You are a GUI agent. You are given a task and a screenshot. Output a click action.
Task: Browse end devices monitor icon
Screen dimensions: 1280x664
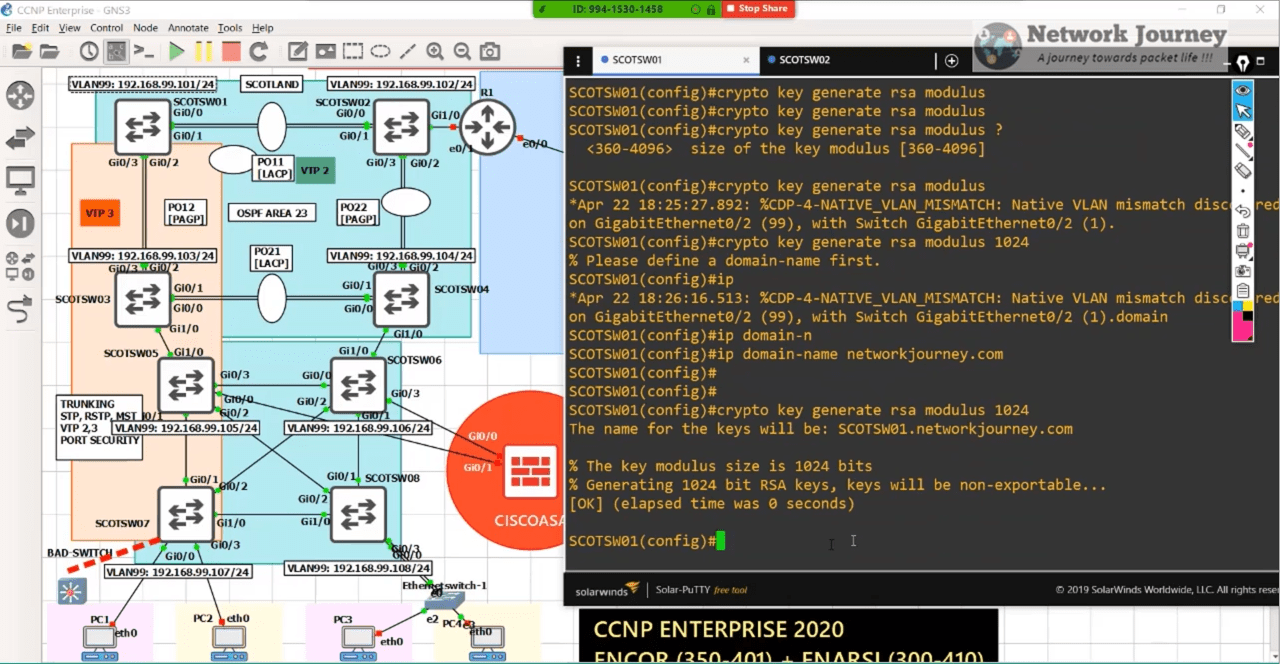(20, 181)
